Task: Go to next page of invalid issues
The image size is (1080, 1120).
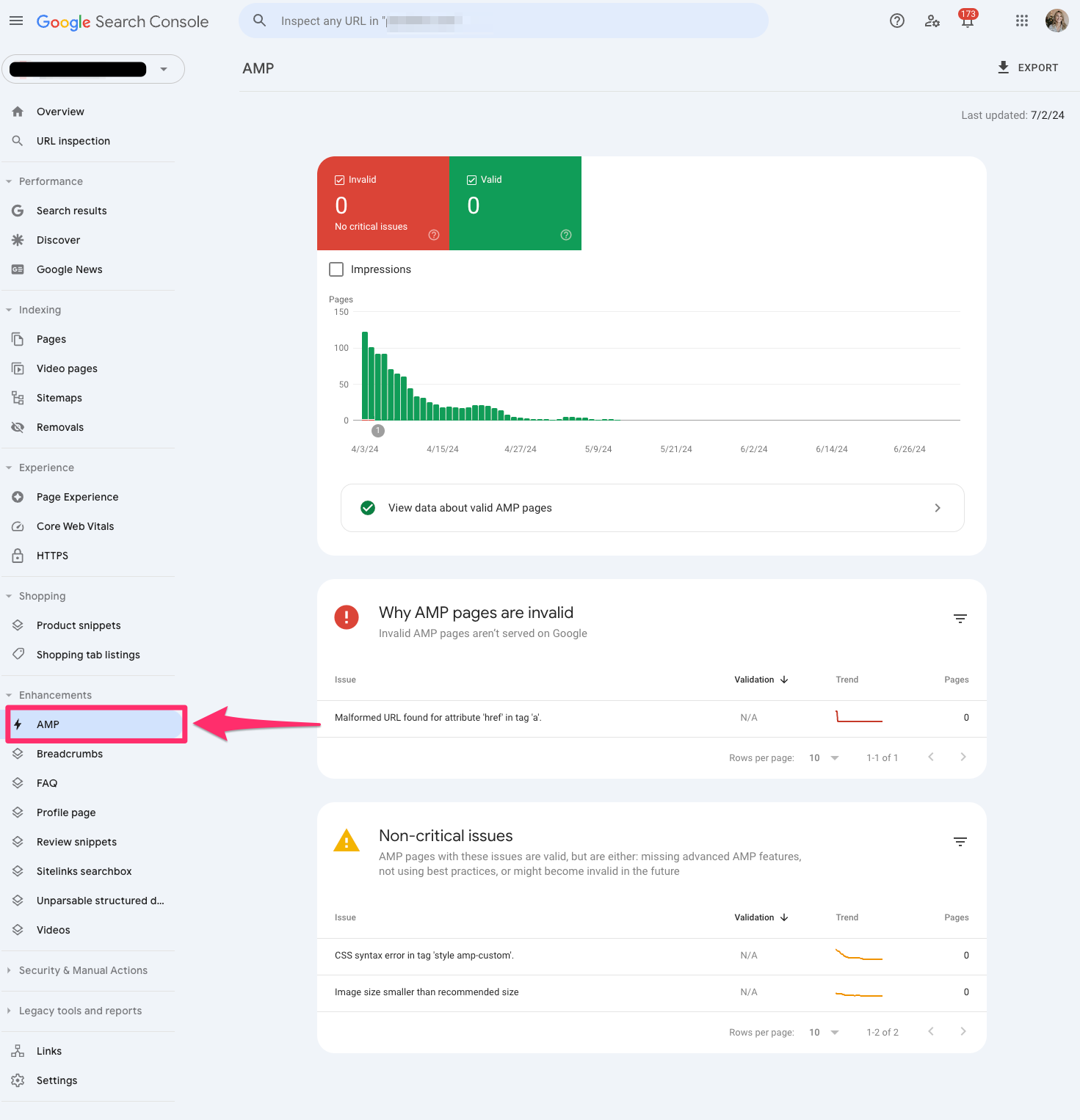Action: coord(963,757)
